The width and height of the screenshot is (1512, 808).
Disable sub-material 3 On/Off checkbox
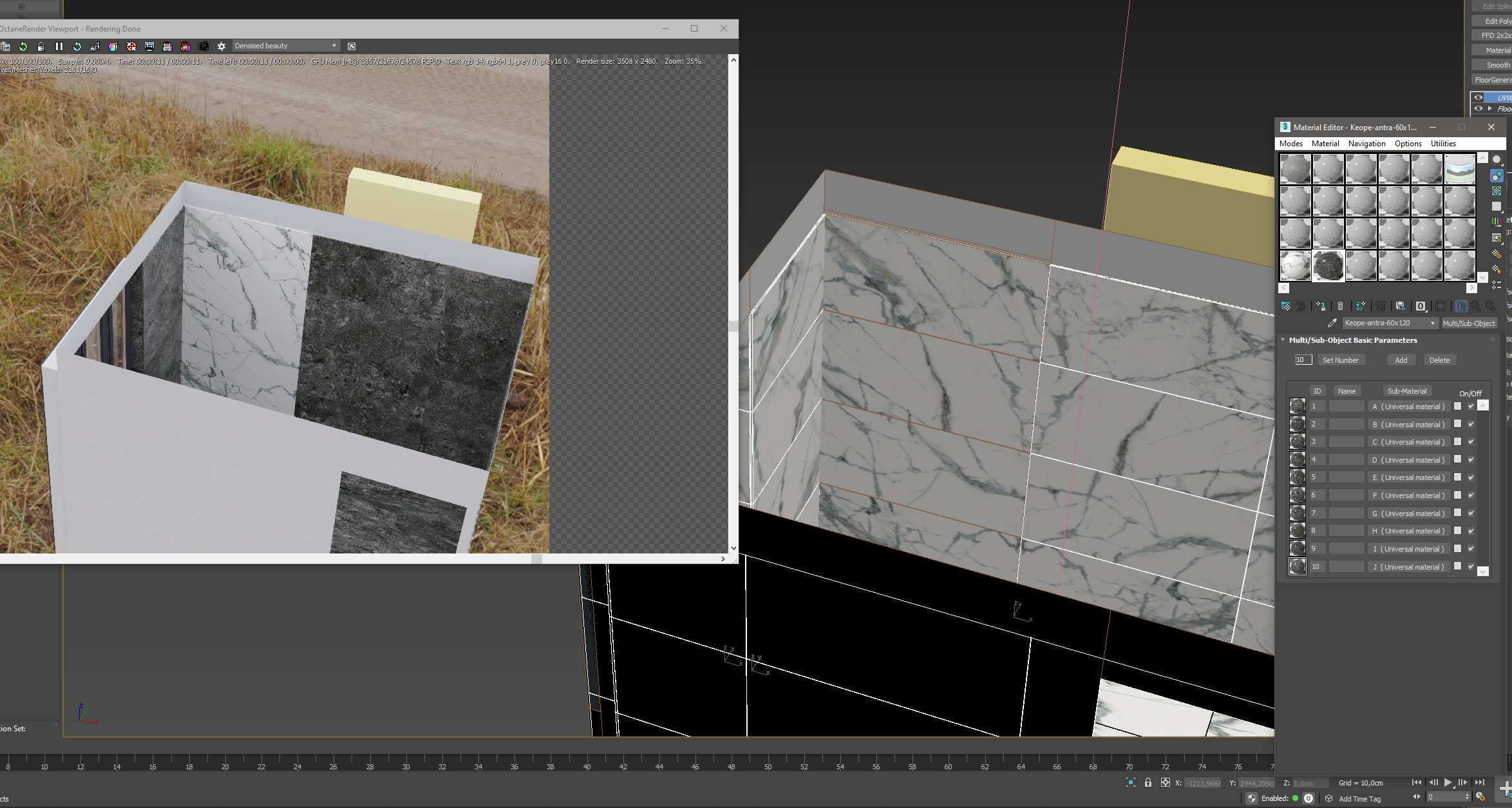[1471, 442]
